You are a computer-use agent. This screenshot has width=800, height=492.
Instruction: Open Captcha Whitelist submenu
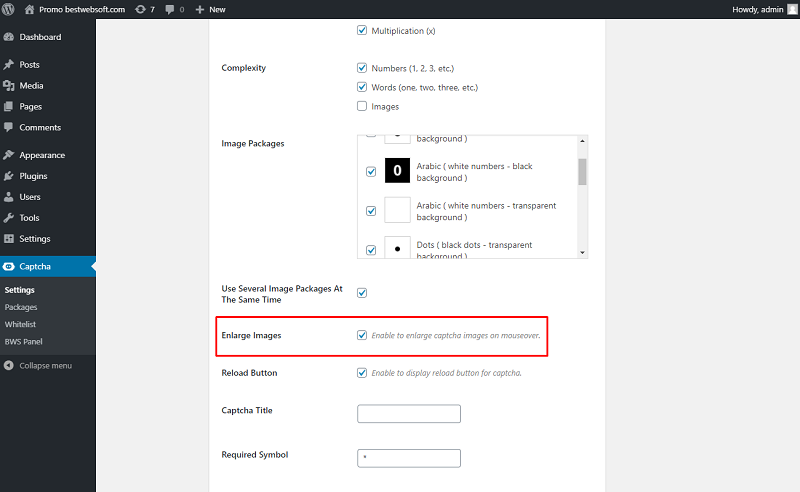(20, 324)
